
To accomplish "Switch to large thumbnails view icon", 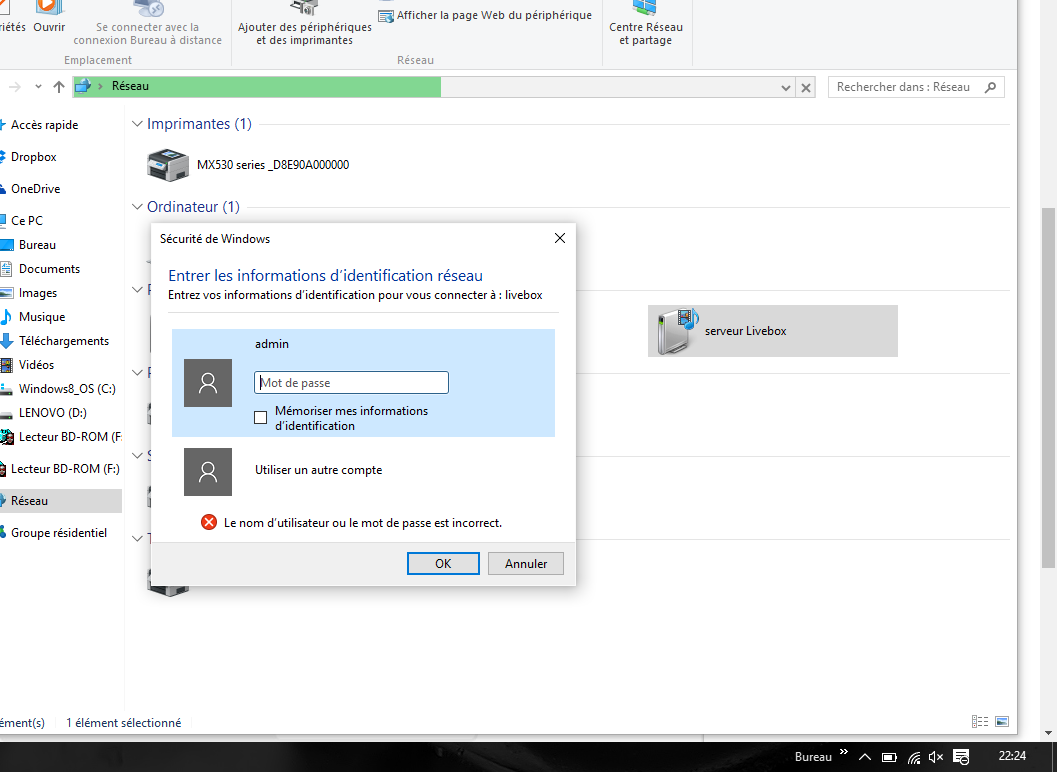I will coord(1001,722).
